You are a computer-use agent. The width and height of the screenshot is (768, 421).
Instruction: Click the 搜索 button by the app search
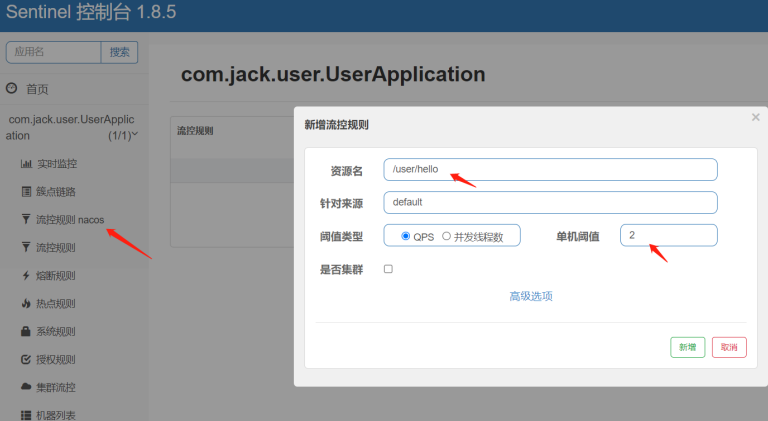pos(119,52)
